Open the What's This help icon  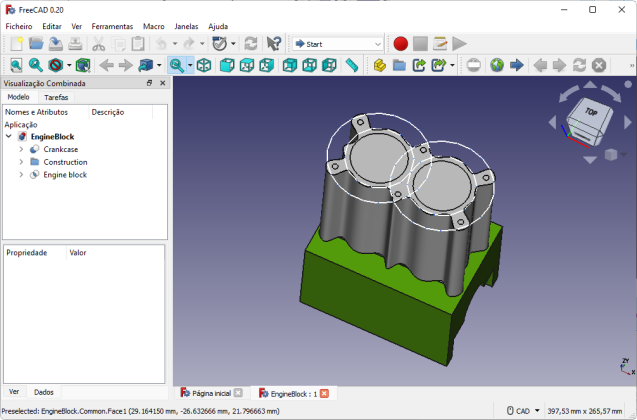point(274,44)
